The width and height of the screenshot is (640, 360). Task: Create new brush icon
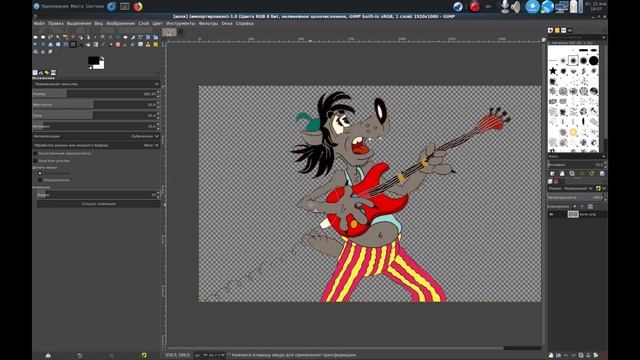tap(562, 173)
